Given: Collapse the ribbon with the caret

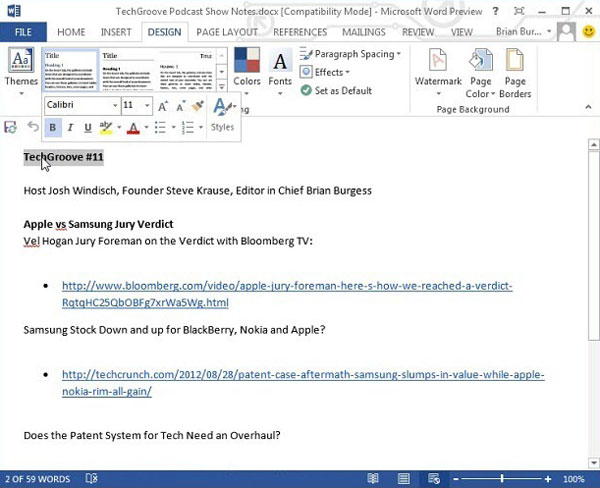Looking at the screenshot, I should (x=588, y=107).
